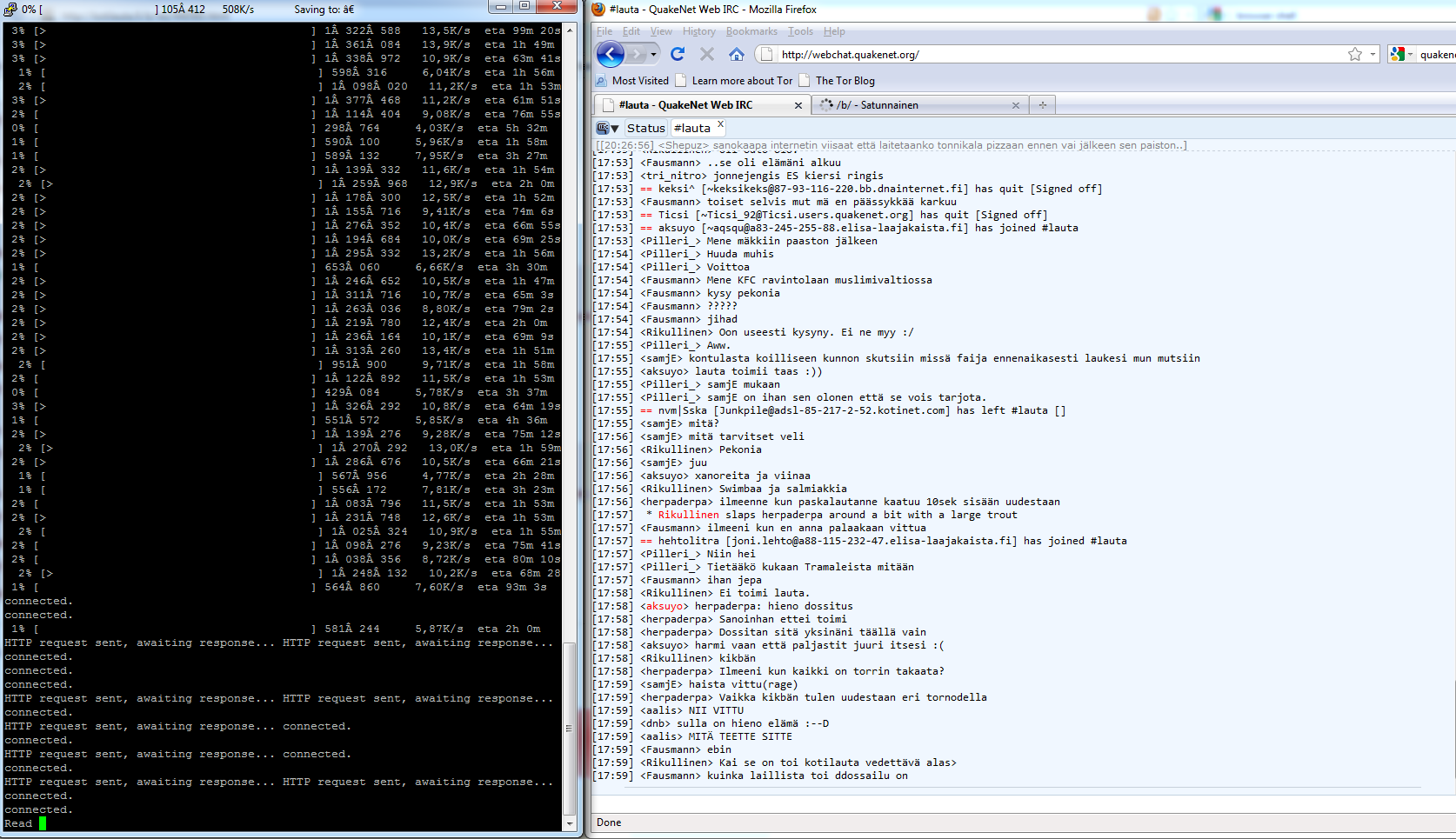Click the Forward arrow button
The height and width of the screenshot is (839, 1456).
click(638, 54)
